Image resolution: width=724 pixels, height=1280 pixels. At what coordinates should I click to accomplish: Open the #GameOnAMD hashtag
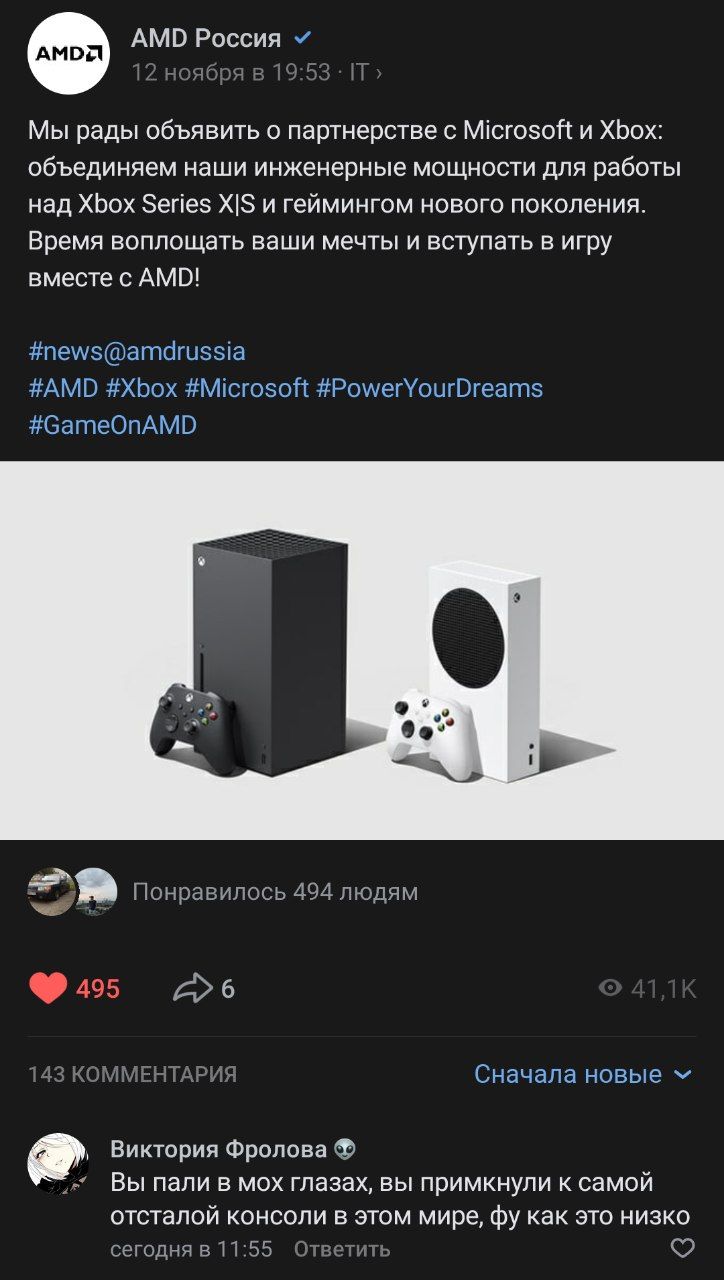point(113,425)
